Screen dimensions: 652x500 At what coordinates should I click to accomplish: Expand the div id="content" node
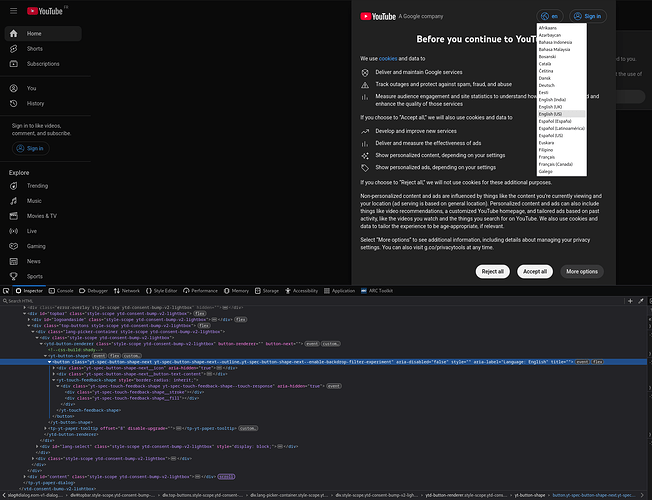click(25, 477)
